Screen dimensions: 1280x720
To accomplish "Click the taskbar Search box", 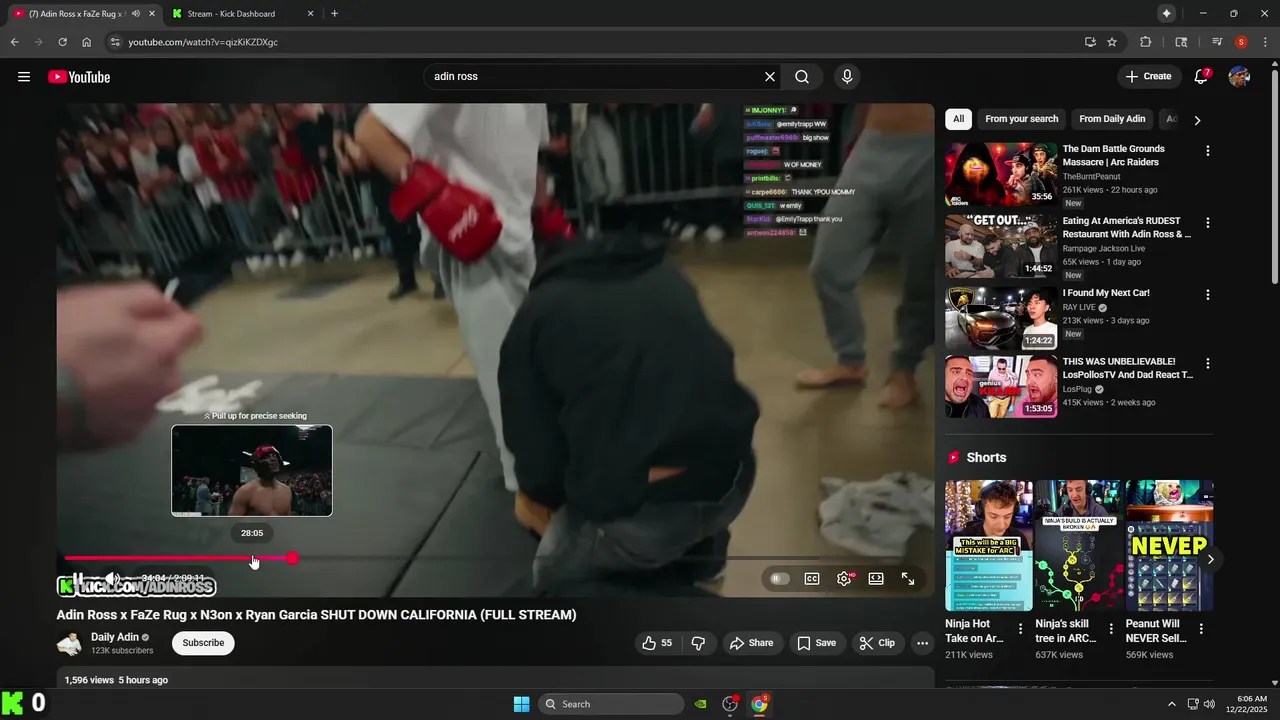I will click(x=611, y=704).
